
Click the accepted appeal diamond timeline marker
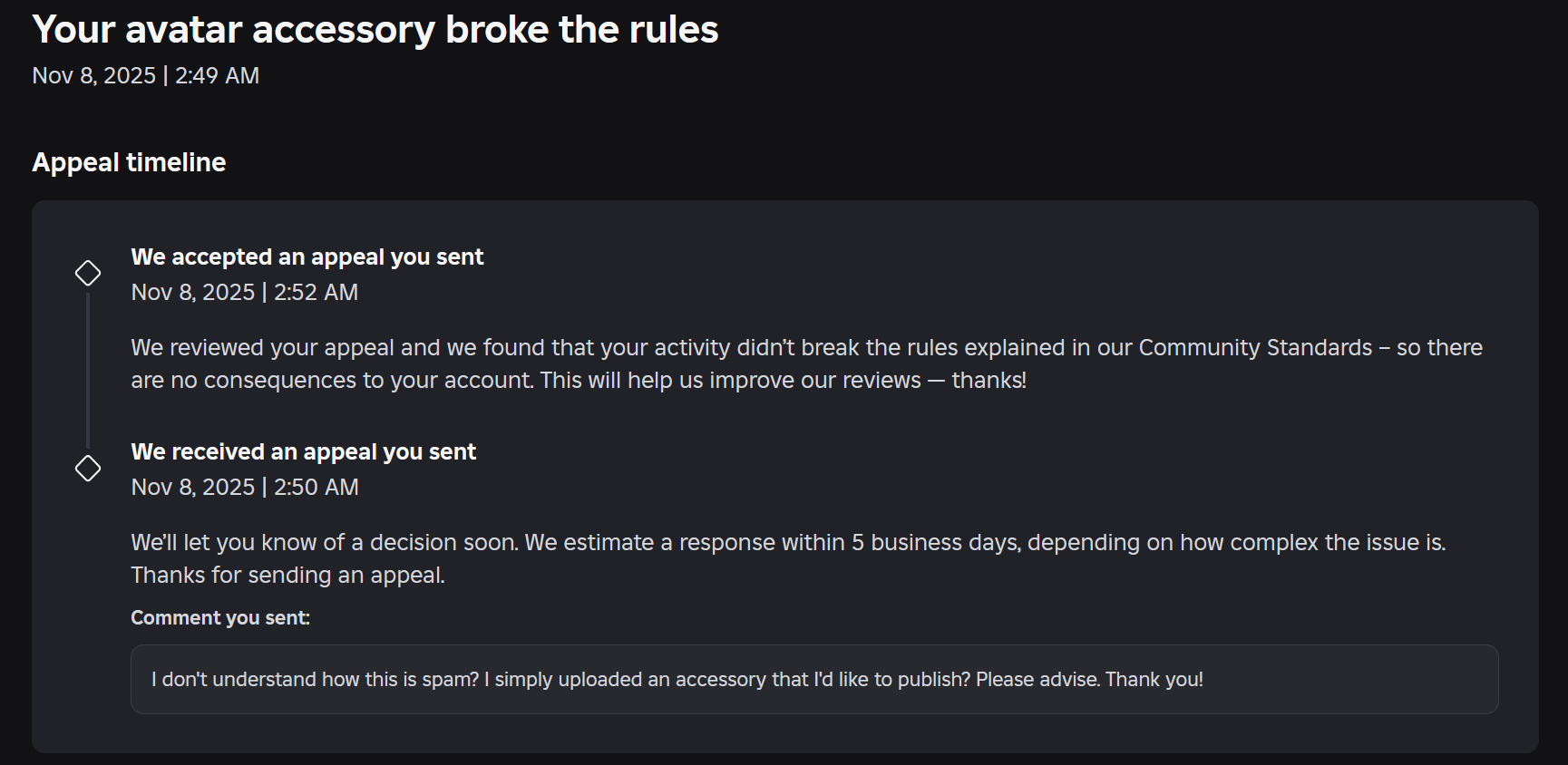[x=88, y=273]
